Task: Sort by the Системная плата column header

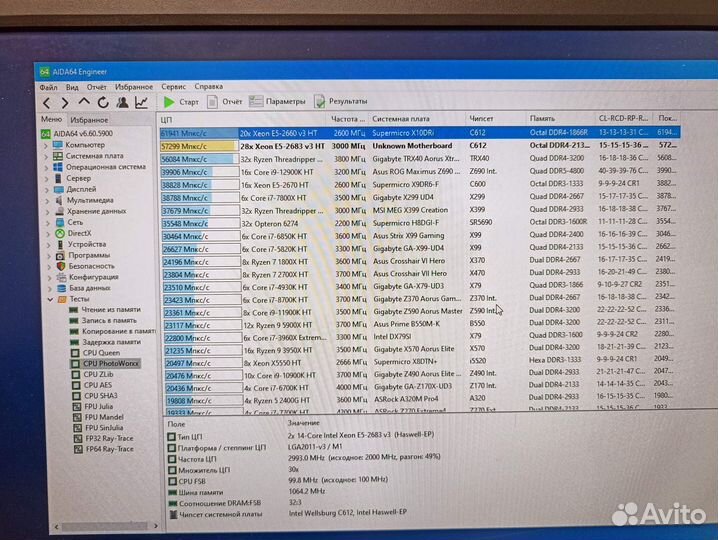Action: [404, 119]
